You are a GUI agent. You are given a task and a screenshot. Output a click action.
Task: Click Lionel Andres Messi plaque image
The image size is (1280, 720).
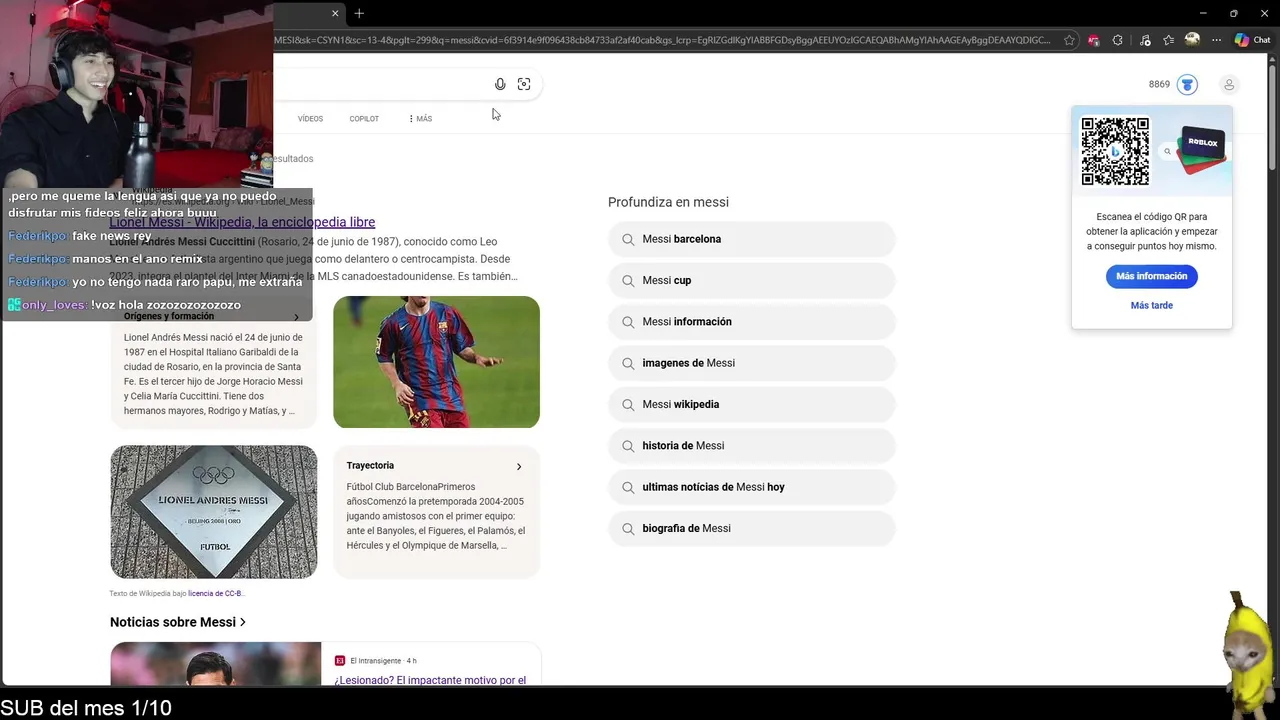click(x=213, y=512)
